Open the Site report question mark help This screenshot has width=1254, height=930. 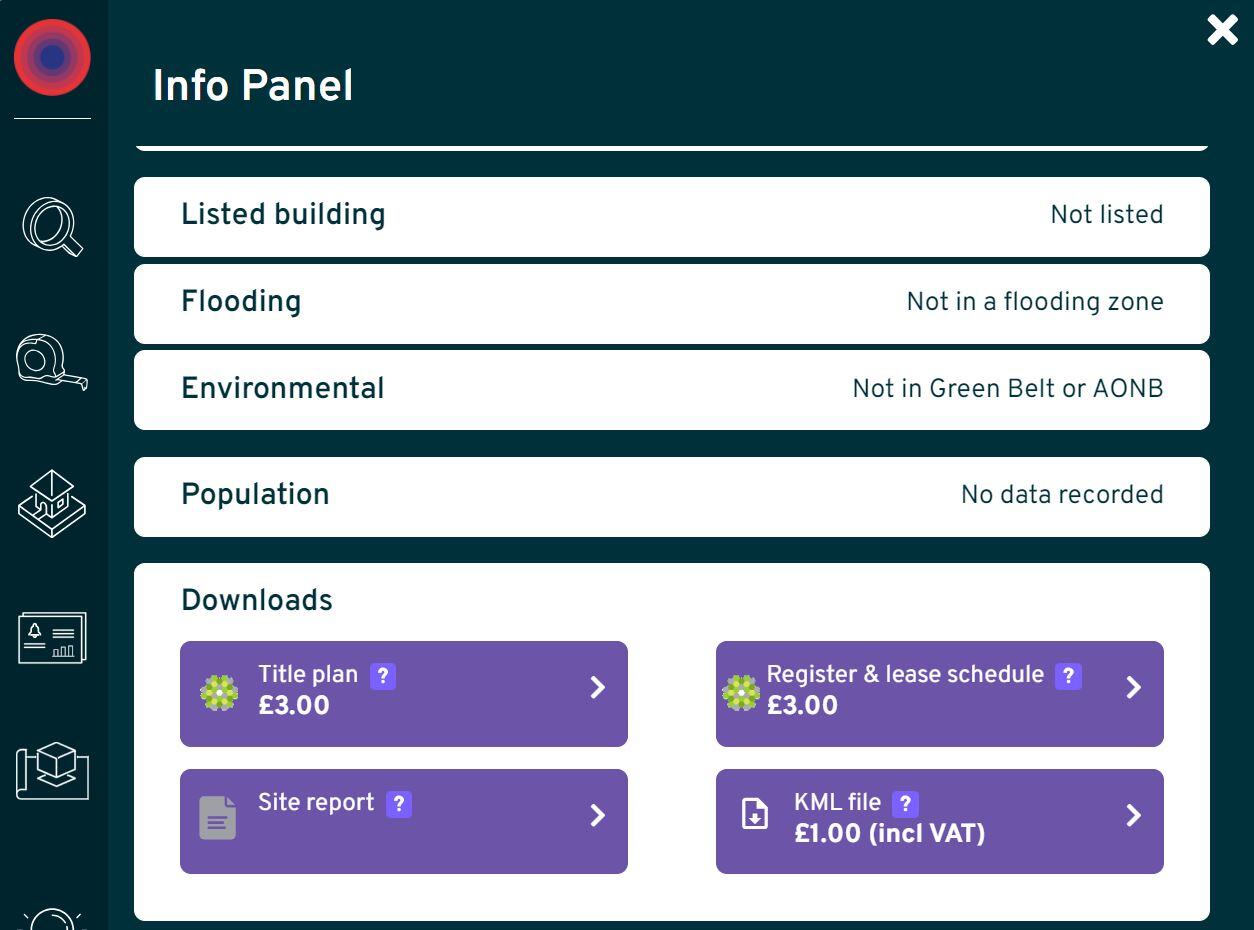tap(399, 802)
